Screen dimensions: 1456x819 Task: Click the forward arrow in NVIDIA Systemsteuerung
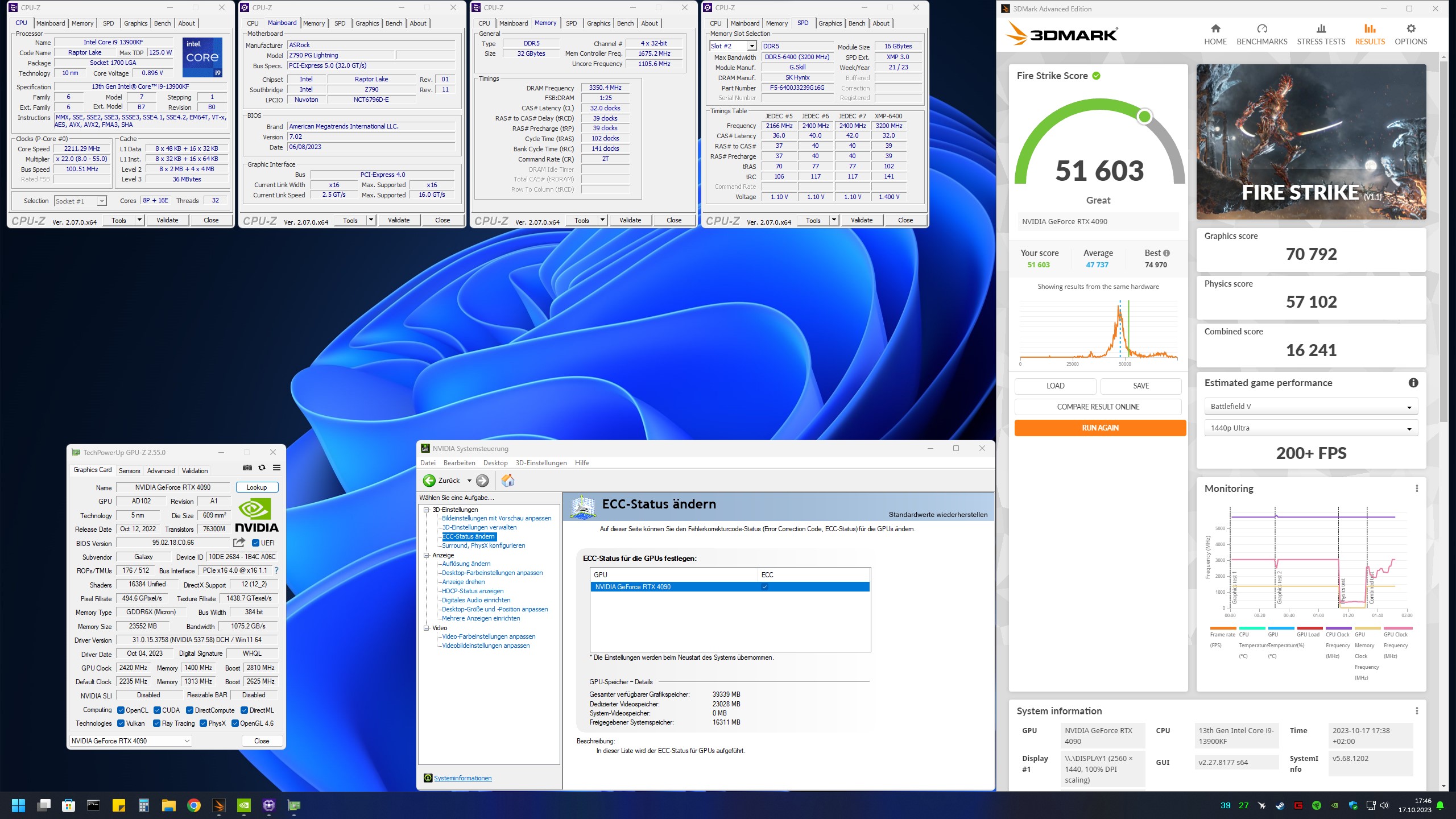tap(482, 481)
